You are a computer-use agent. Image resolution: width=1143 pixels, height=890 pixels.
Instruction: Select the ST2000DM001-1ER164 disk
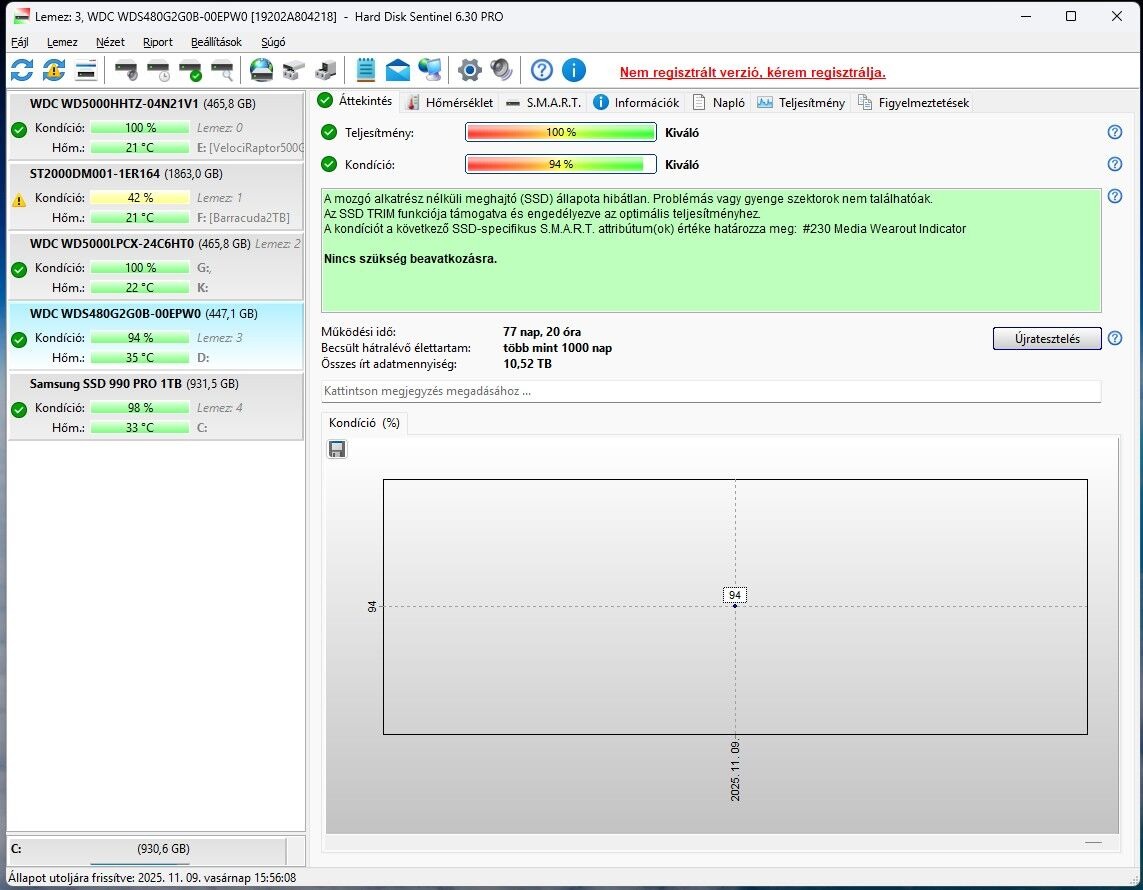pos(155,195)
